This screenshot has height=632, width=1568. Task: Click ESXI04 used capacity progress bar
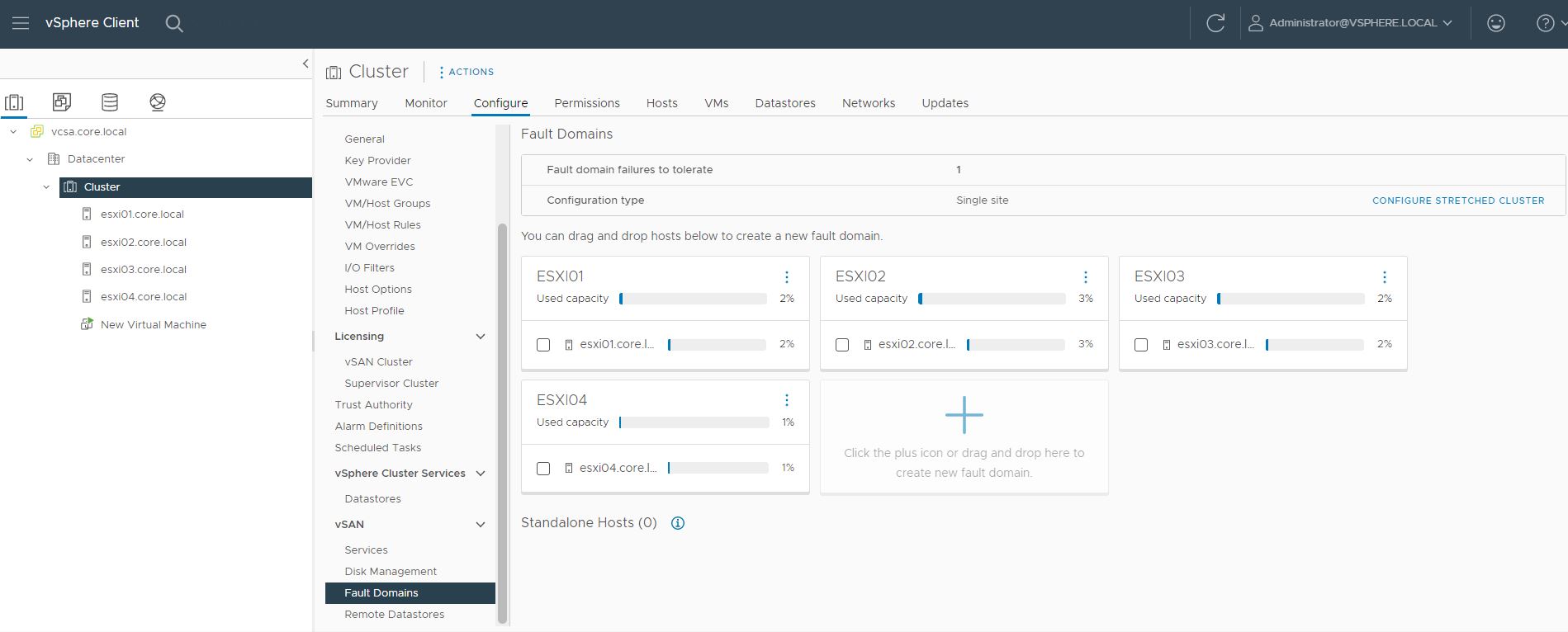point(694,422)
